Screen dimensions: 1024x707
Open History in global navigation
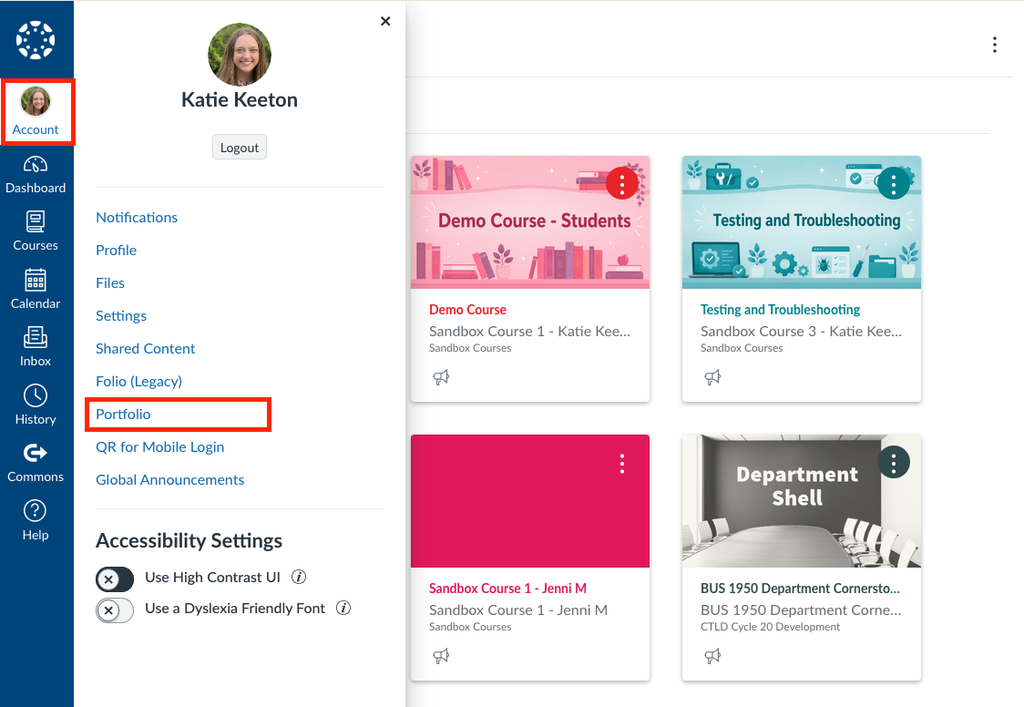(x=35, y=405)
